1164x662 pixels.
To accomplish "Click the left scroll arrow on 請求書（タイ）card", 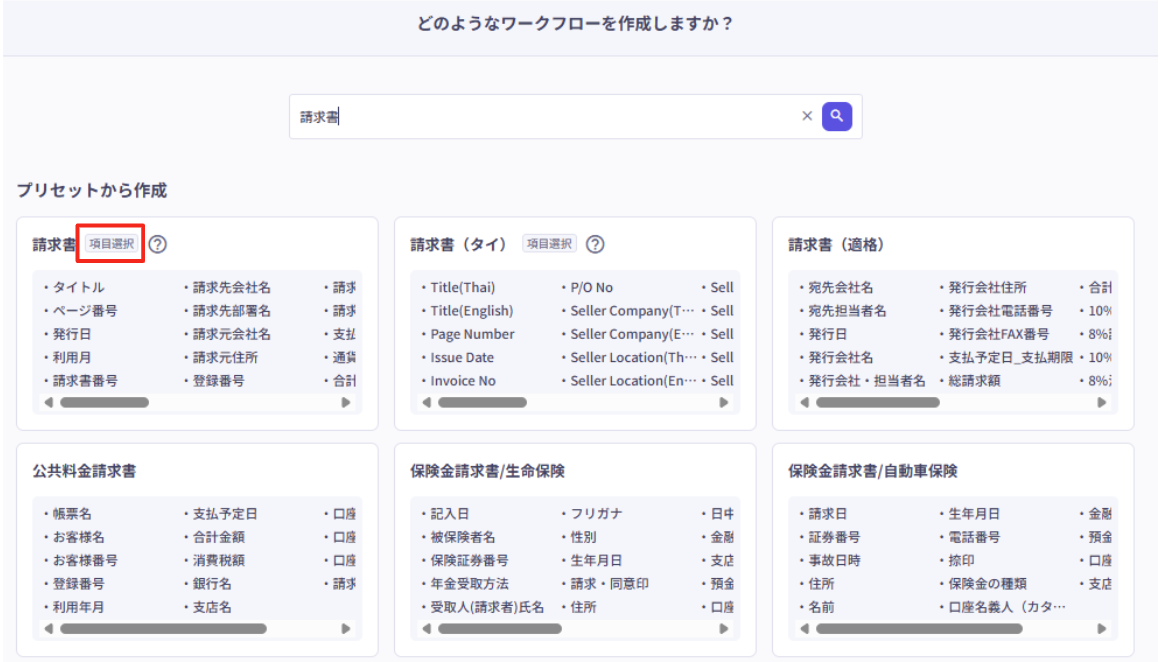I will [x=425, y=401].
